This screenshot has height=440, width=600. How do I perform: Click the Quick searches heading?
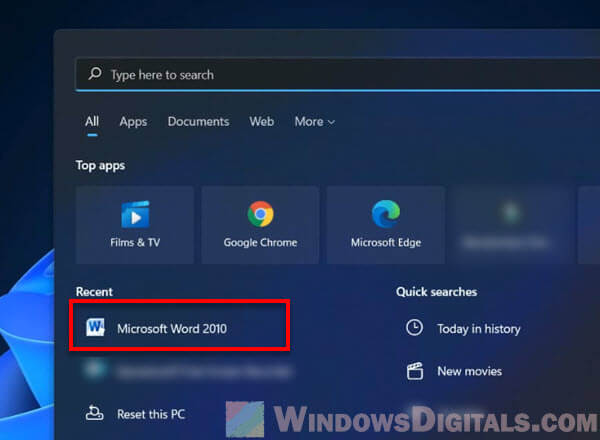click(437, 292)
